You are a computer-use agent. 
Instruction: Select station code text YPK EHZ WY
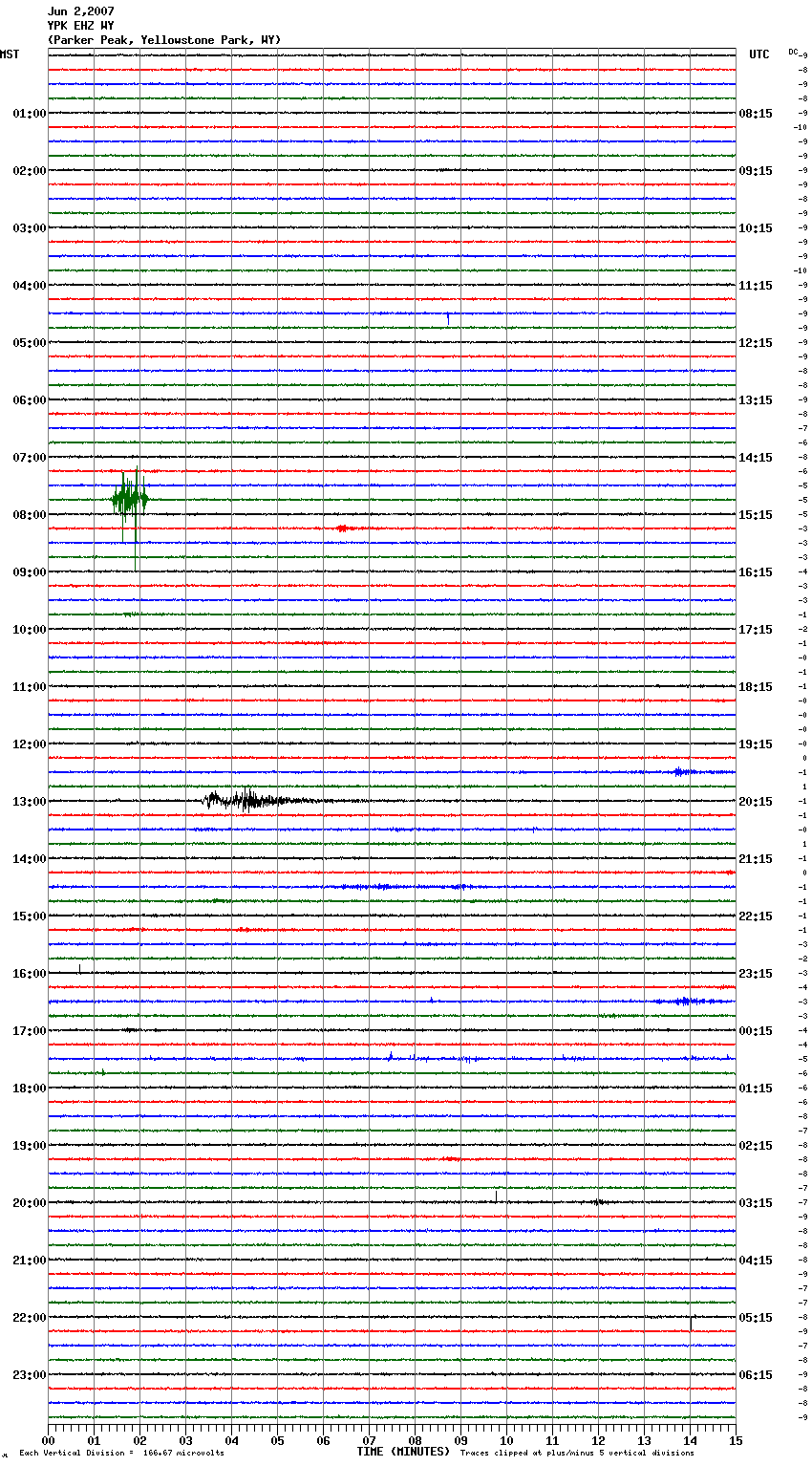pyautogui.click(x=80, y=26)
